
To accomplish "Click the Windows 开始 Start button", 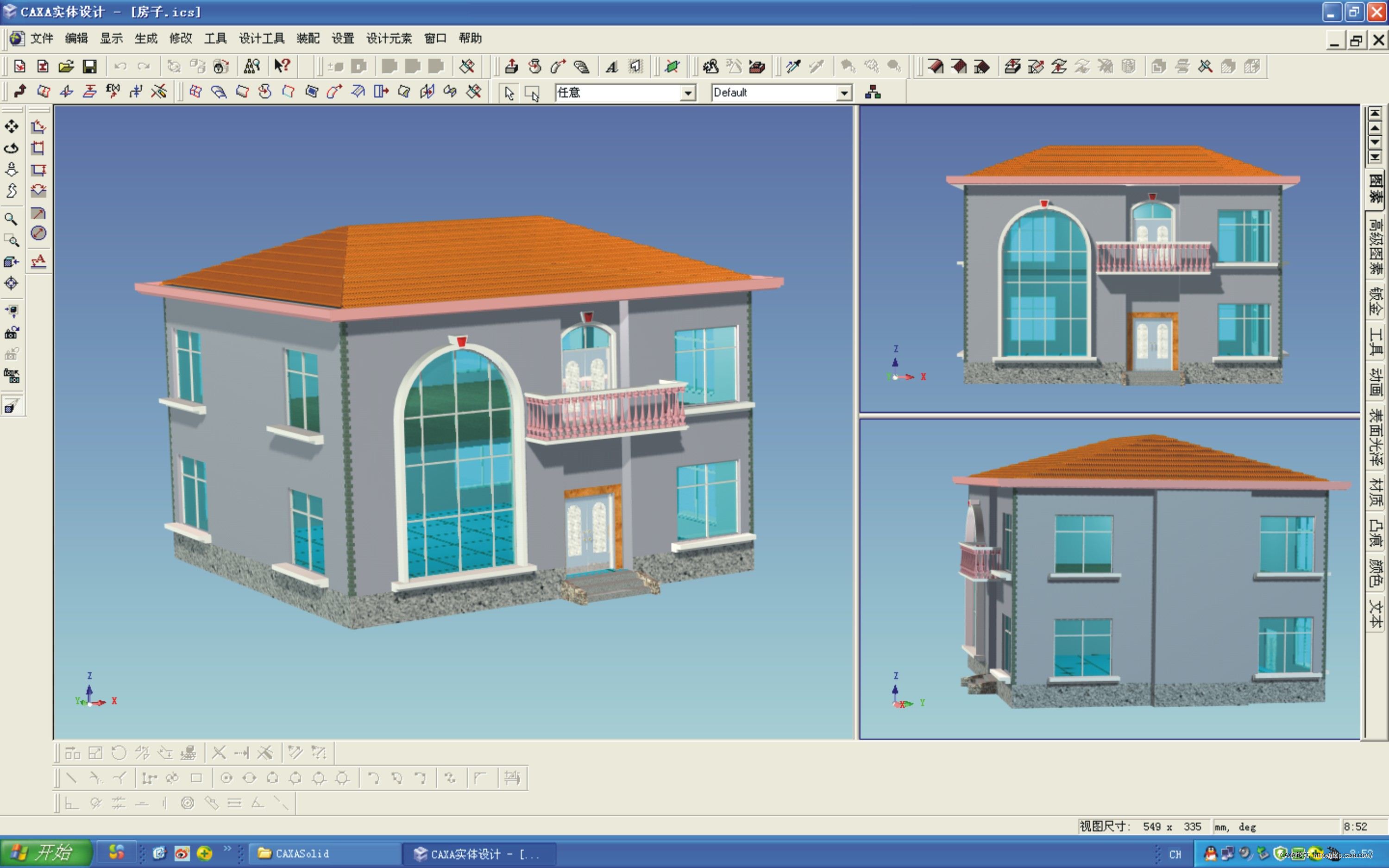I will (46, 853).
